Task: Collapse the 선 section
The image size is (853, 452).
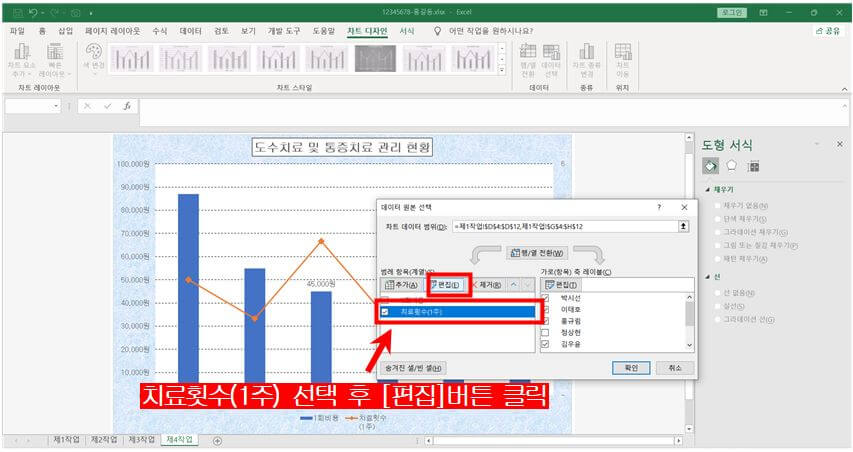Action: click(708, 277)
